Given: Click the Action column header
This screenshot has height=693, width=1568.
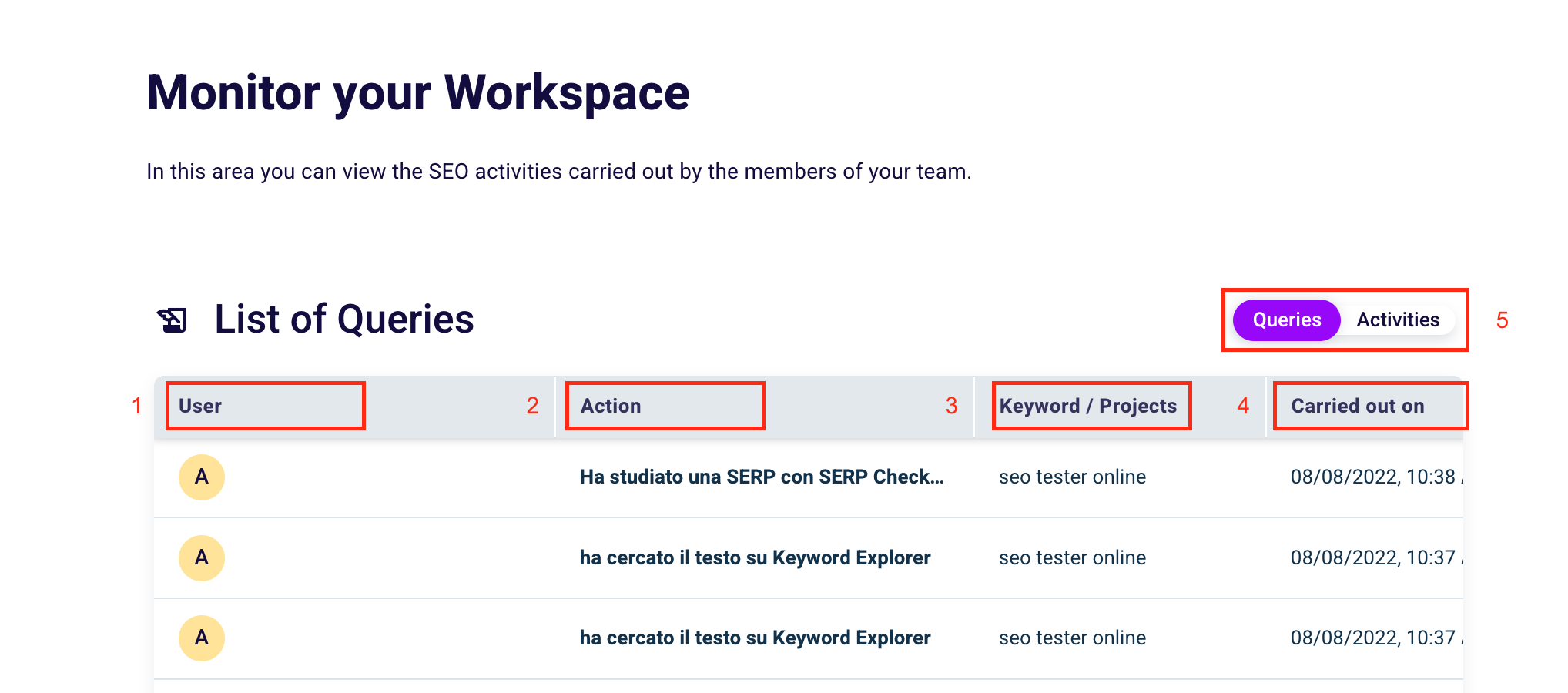Looking at the screenshot, I should click(x=611, y=406).
